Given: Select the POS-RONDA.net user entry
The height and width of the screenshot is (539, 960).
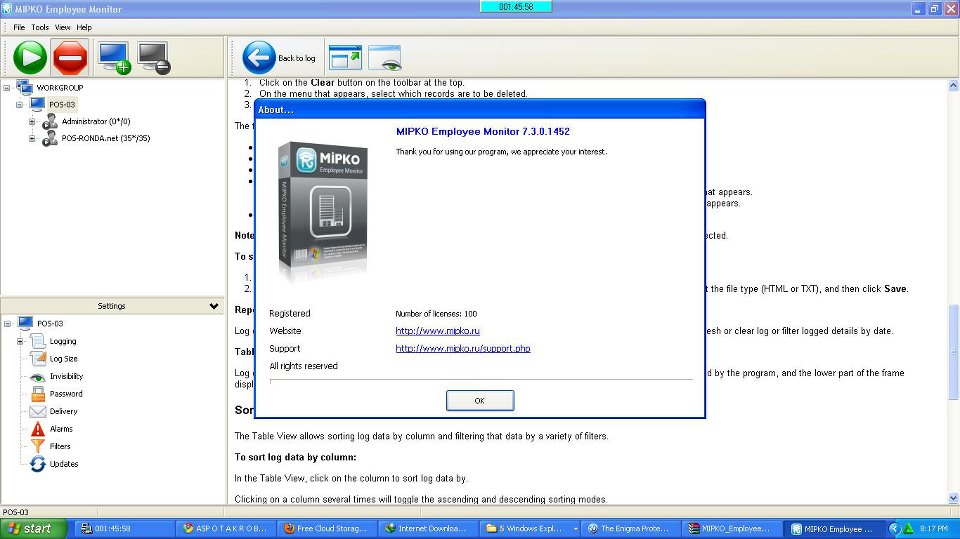Looking at the screenshot, I should (x=105, y=138).
